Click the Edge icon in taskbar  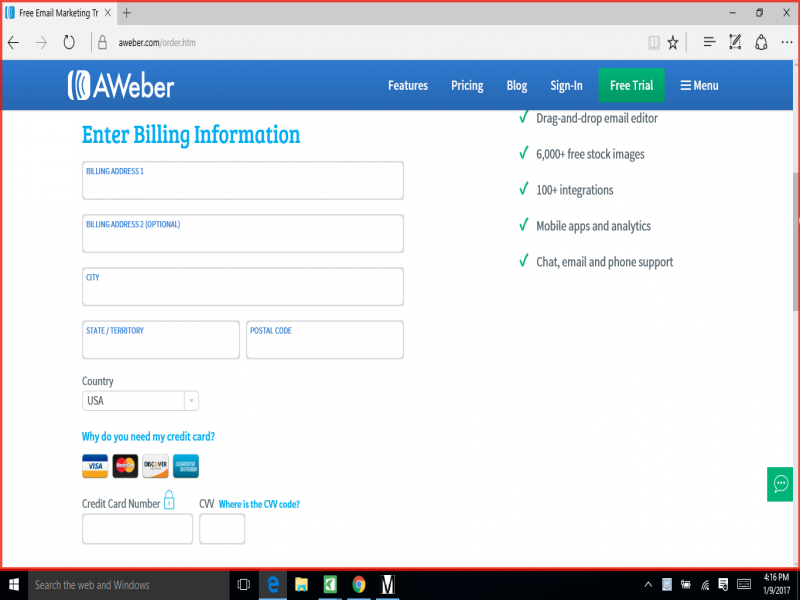(x=273, y=585)
